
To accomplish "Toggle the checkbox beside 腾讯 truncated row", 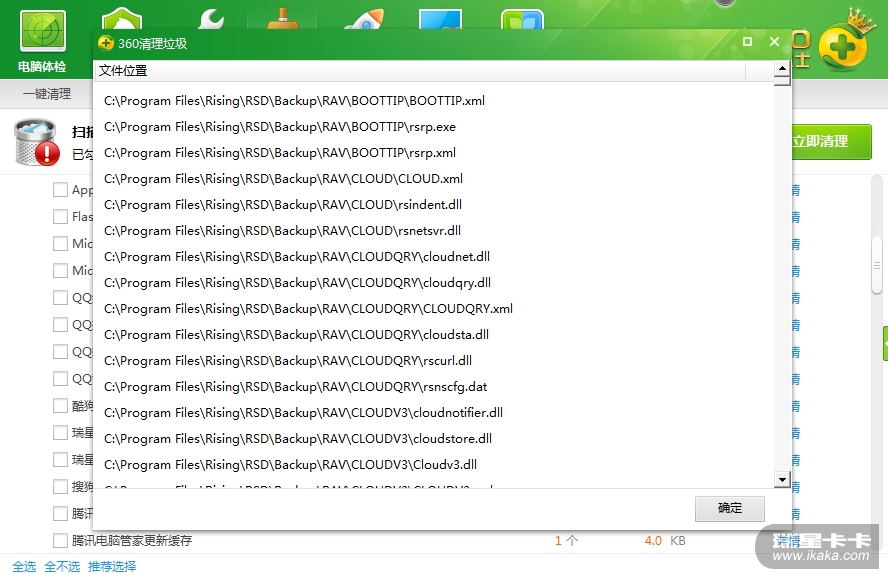I will click(60, 513).
